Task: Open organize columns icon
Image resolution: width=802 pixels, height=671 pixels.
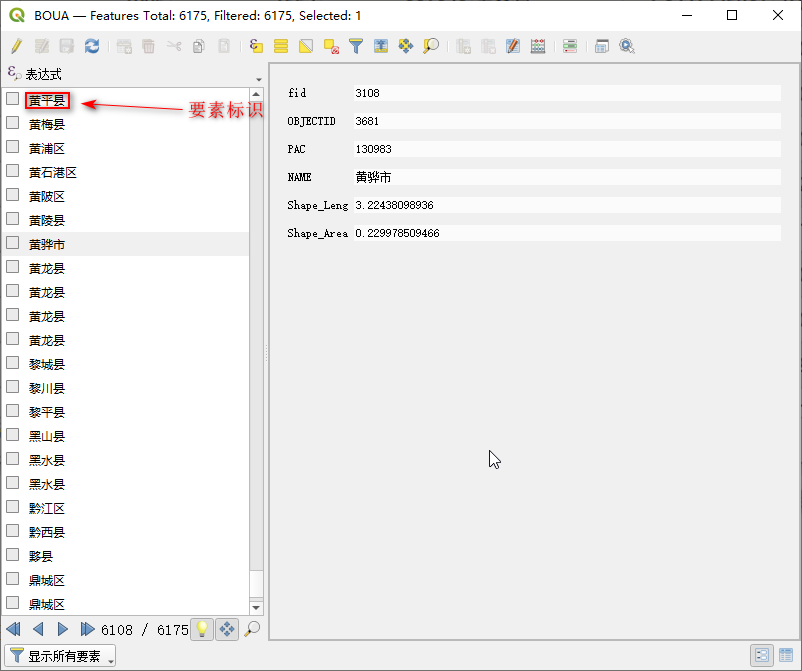Action: [x=513, y=46]
